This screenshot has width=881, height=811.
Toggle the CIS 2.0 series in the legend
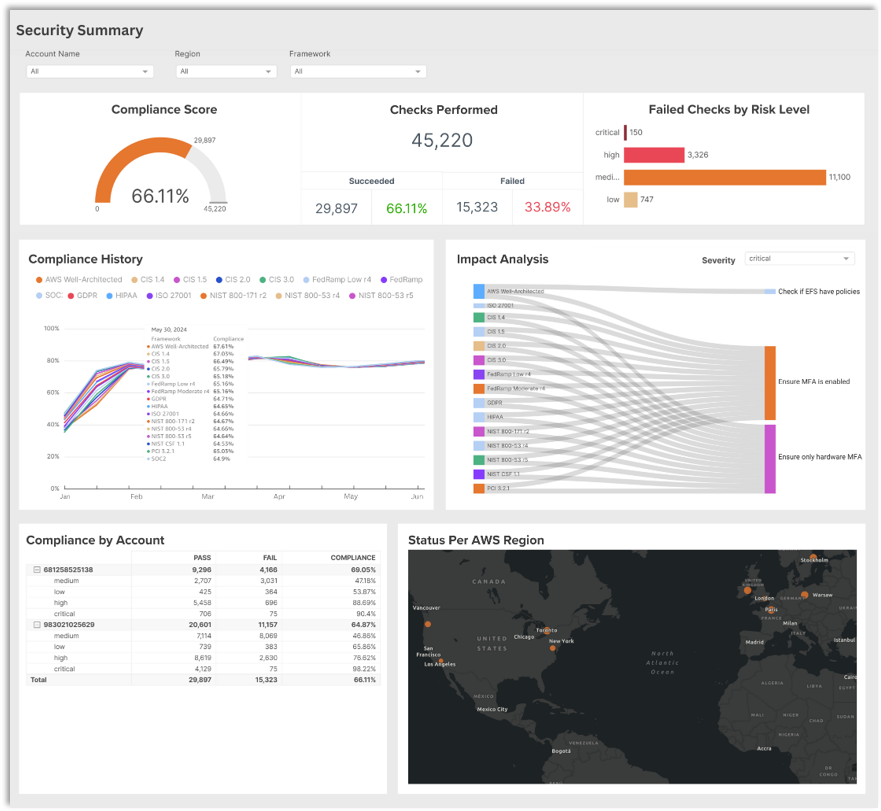(x=221, y=279)
